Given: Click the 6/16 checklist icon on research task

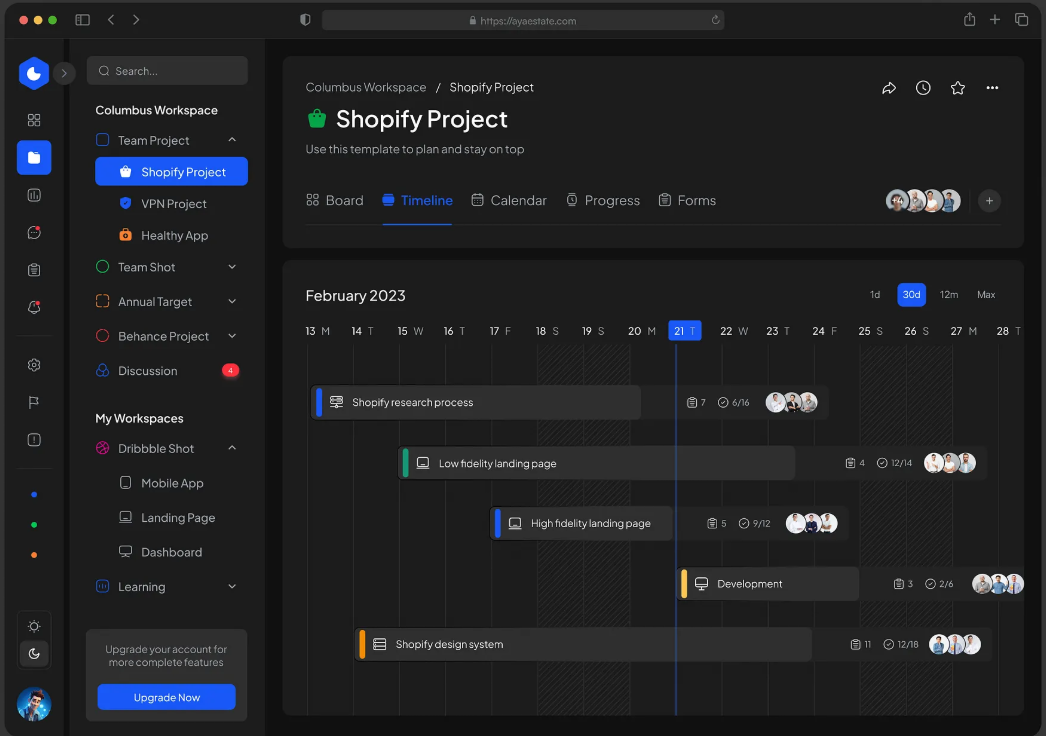Looking at the screenshot, I should tap(723, 403).
